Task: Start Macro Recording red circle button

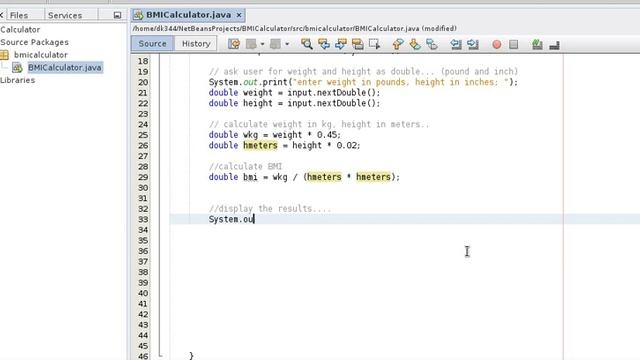Action: click(x=496, y=44)
